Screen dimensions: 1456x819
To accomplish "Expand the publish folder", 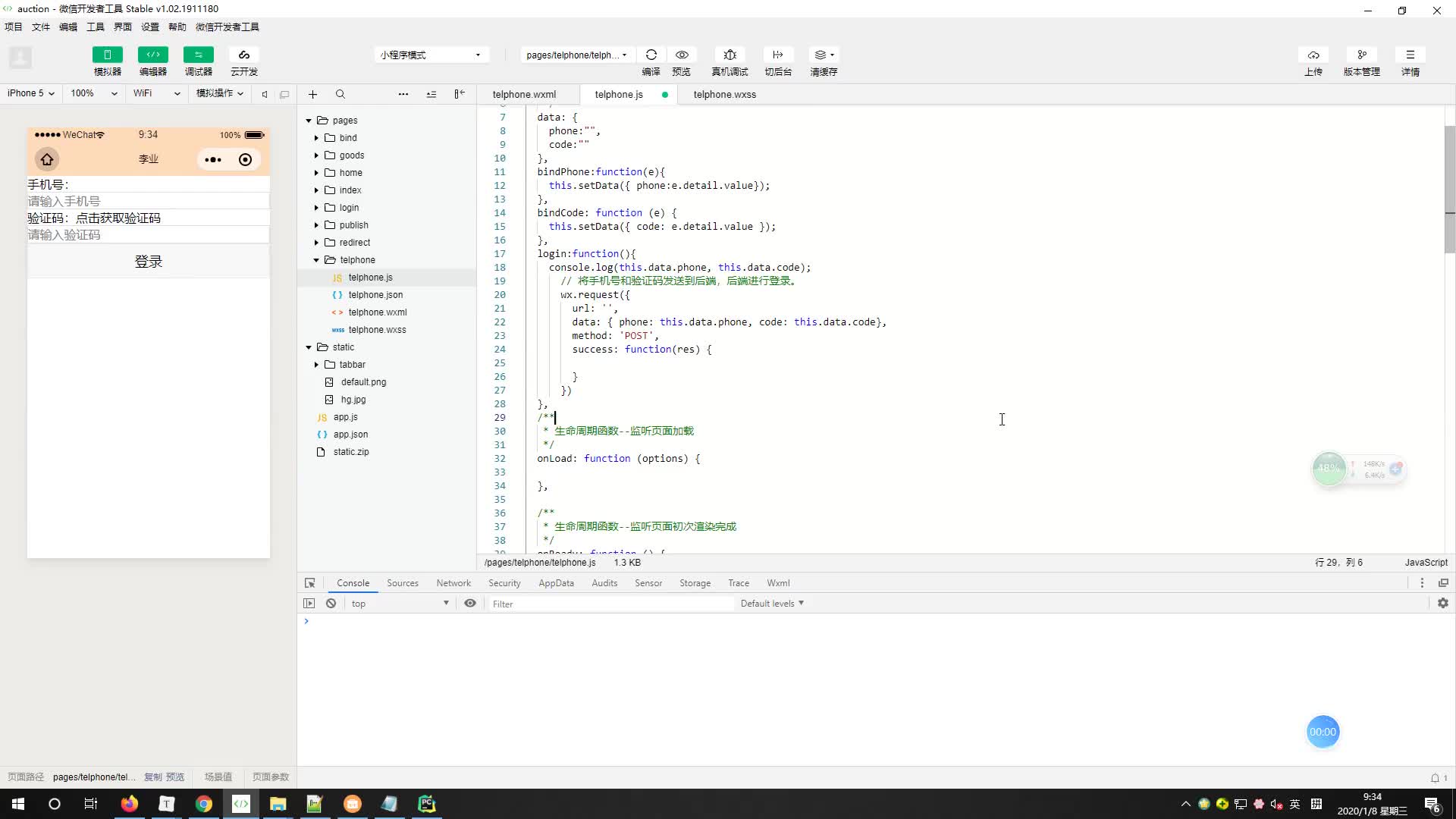I will tap(316, 225).
